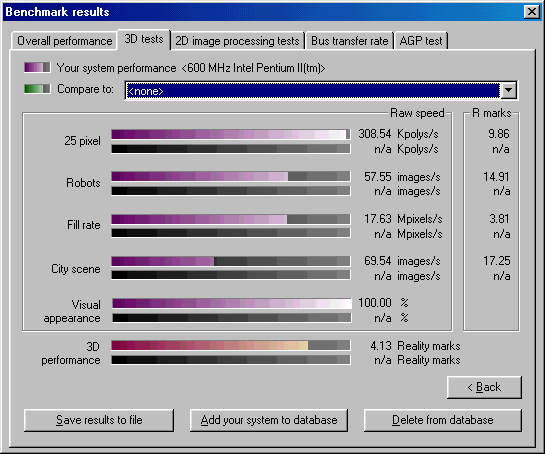Click Delete from database button

pyautogui.click(x=442, y=420)
